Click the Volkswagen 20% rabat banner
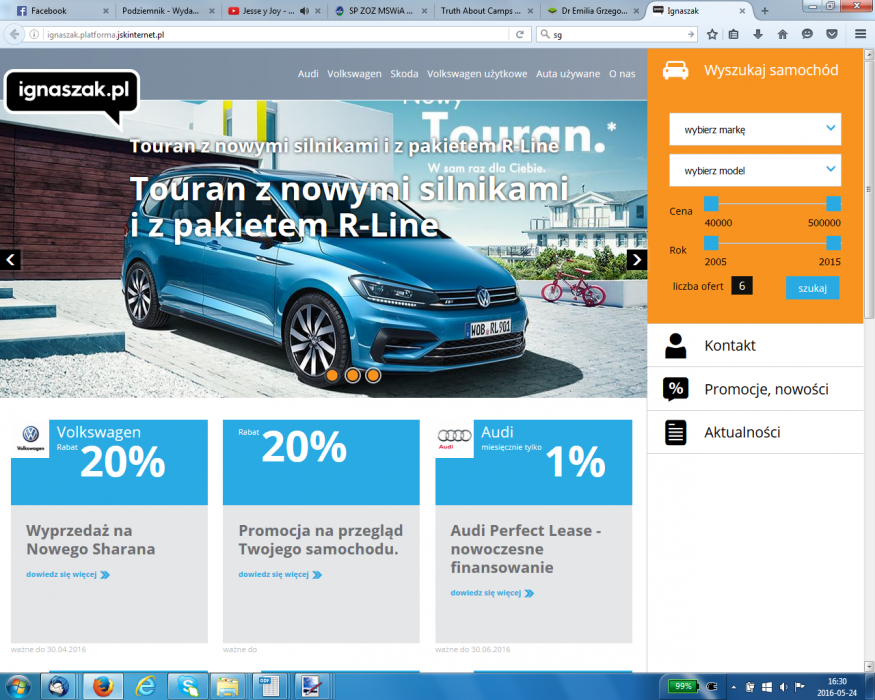This screenshot has width=875, height=700. click(109, 463)
